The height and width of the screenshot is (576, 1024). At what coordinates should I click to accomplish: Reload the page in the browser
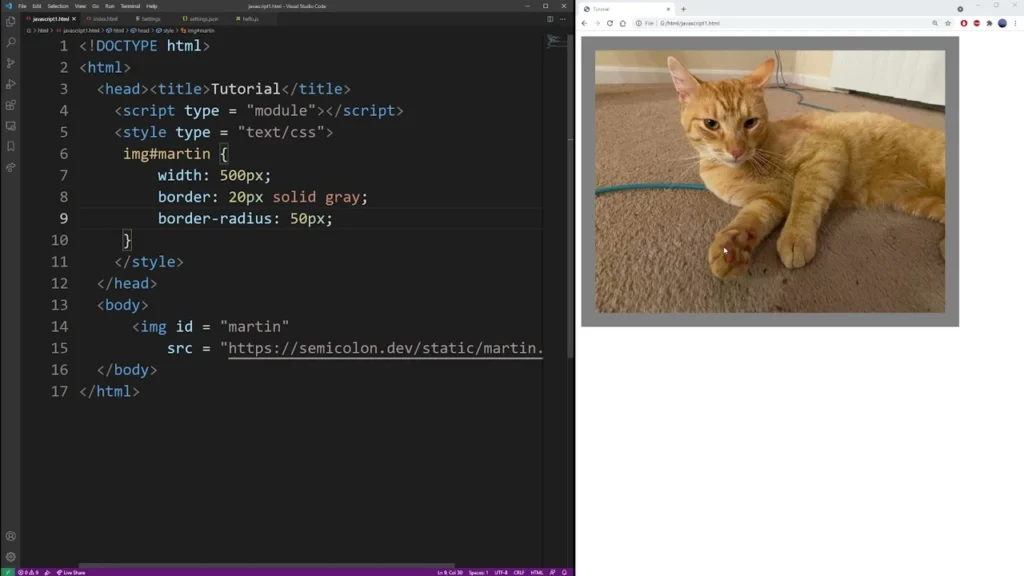pyautogui.click(x=610, y=23)
